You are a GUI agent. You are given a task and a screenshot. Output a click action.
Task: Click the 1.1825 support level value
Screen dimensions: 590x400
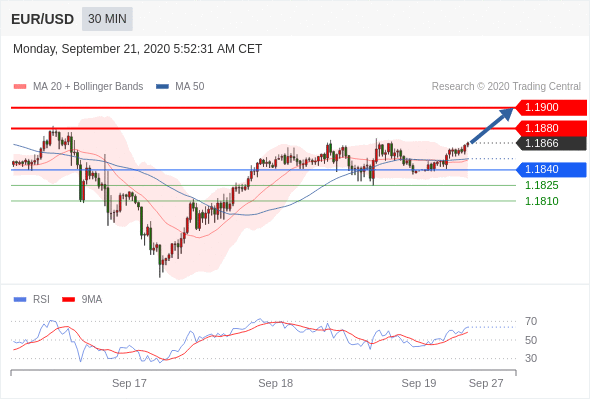point(541,186)
